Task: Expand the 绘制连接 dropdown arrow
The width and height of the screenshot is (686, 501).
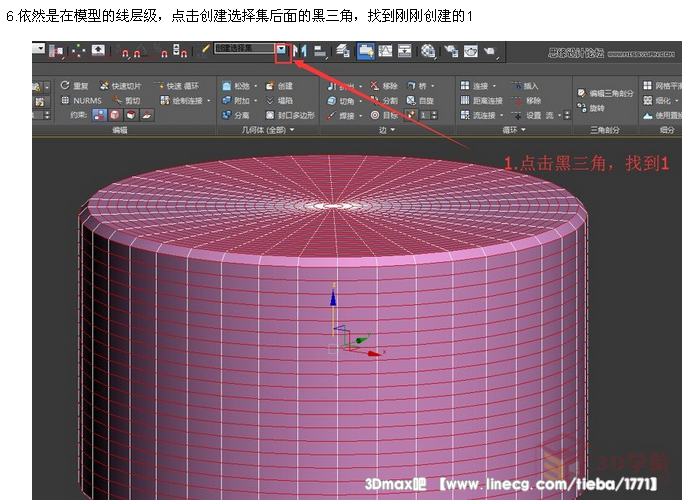Action: pos(209,101)
